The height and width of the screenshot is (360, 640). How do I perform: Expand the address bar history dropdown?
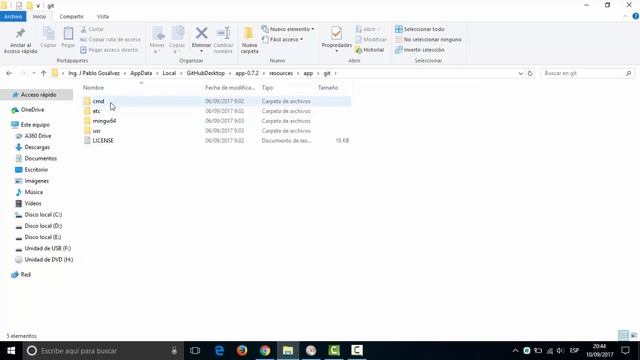(520, 73)
